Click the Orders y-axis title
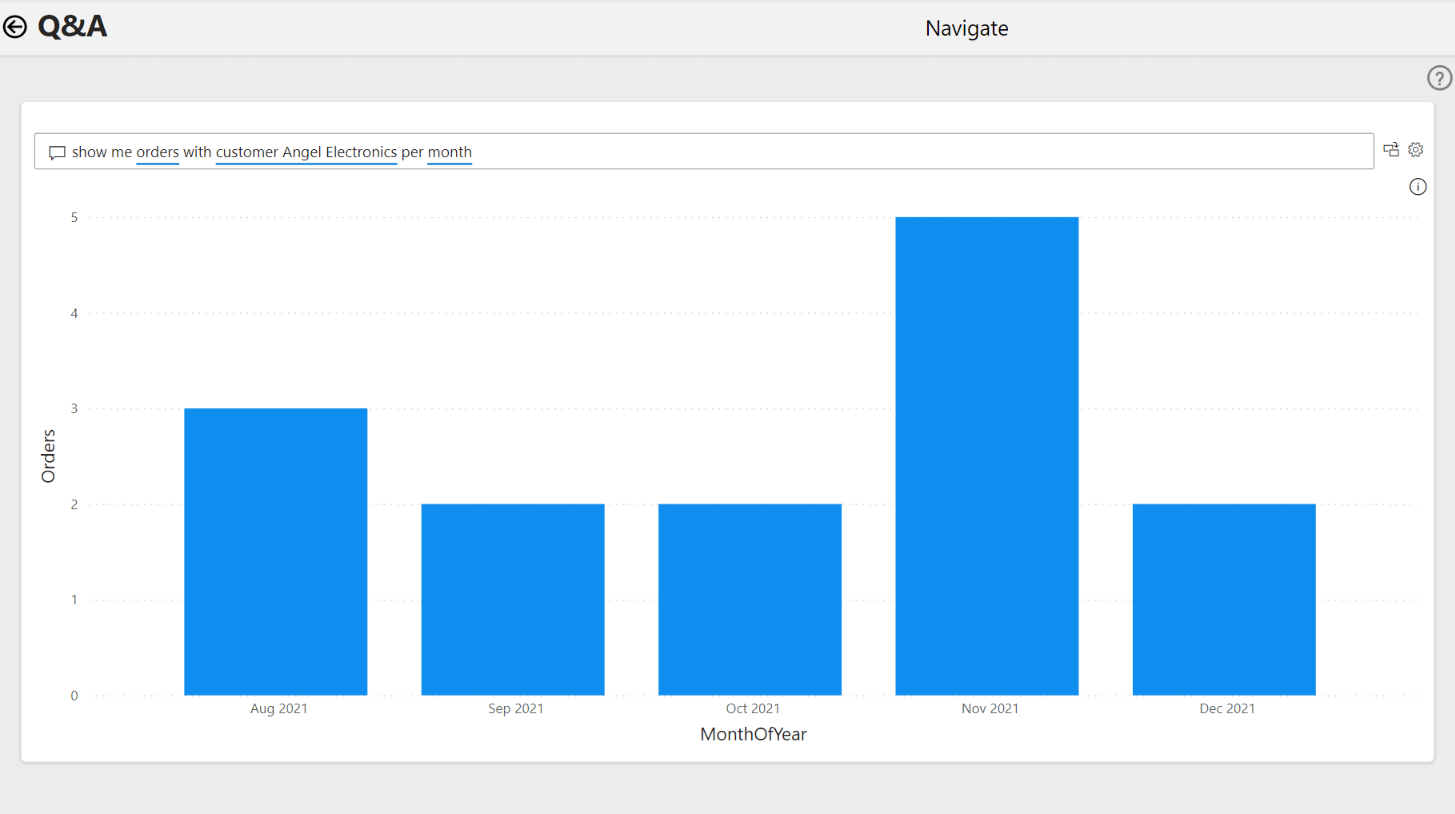The height and width of the screenshot is (814, 1455). point(48,456)
